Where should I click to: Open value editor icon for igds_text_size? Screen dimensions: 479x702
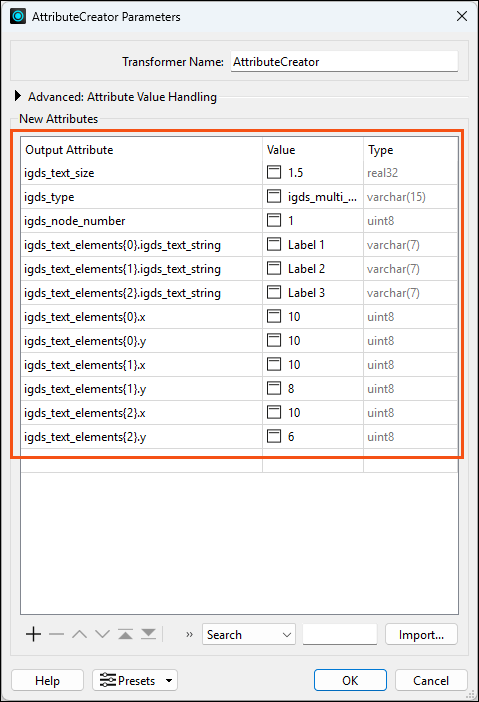point(274,172)
